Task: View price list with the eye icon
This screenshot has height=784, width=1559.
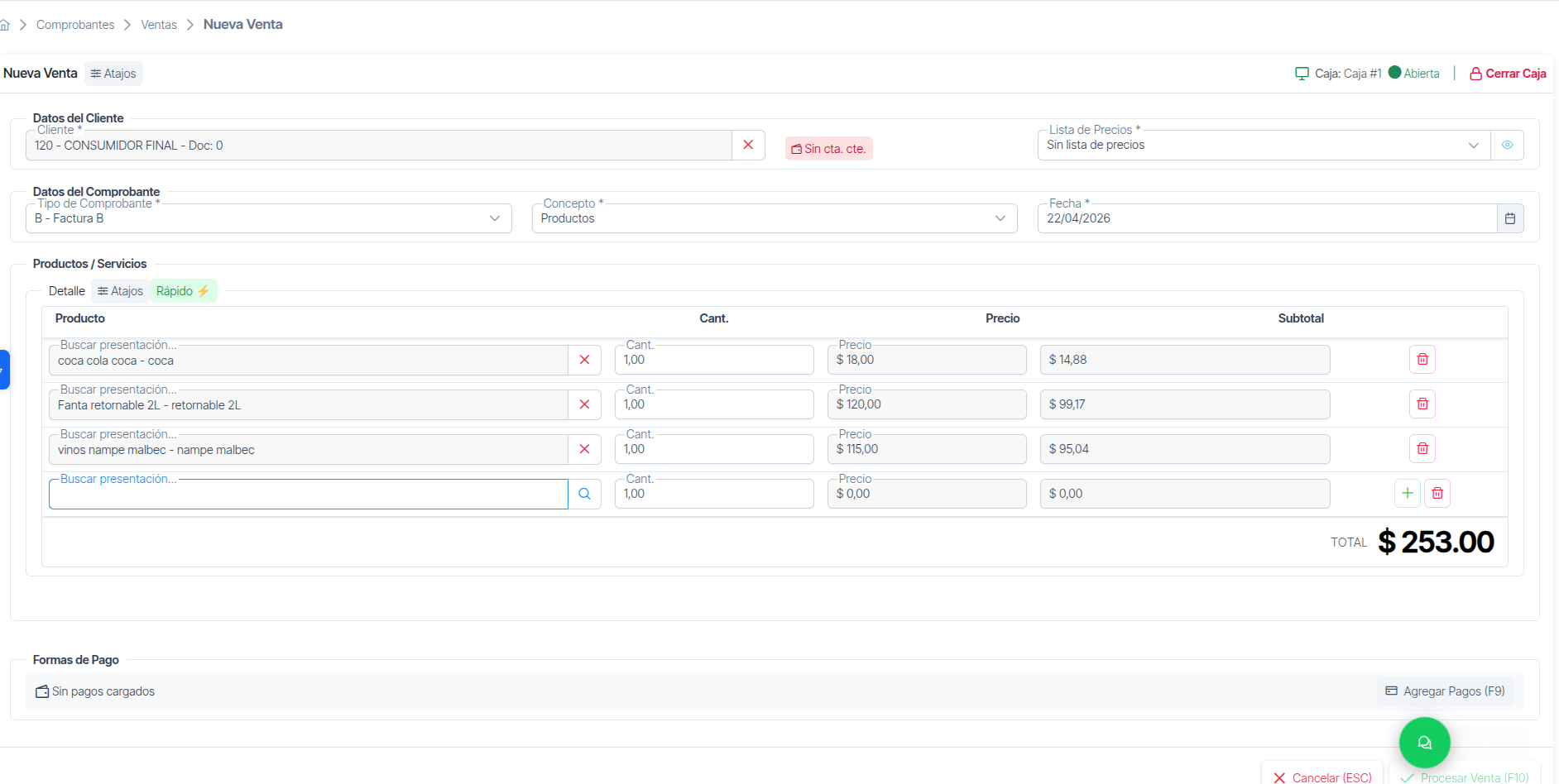Action: [x=1507, y=145]
